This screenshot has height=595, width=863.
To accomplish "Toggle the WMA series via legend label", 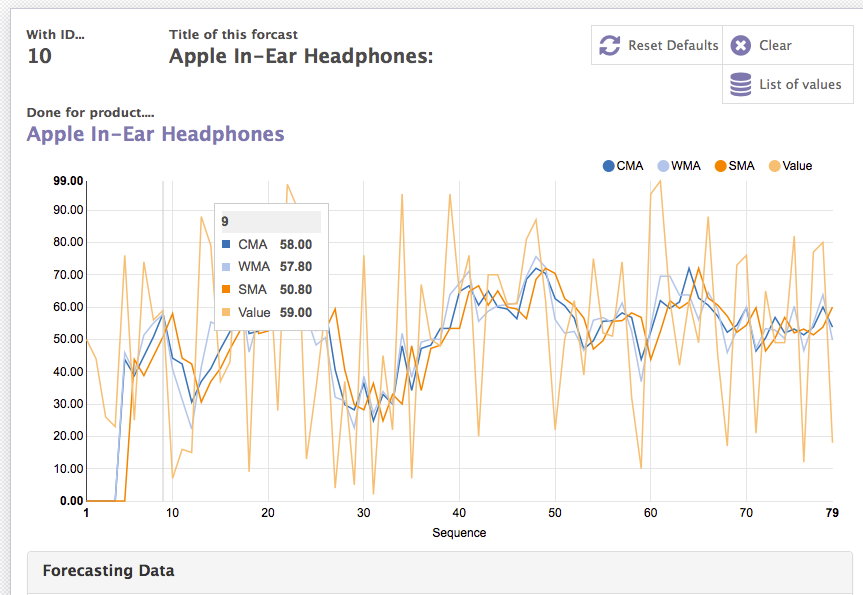I will [x=686, y=166].
